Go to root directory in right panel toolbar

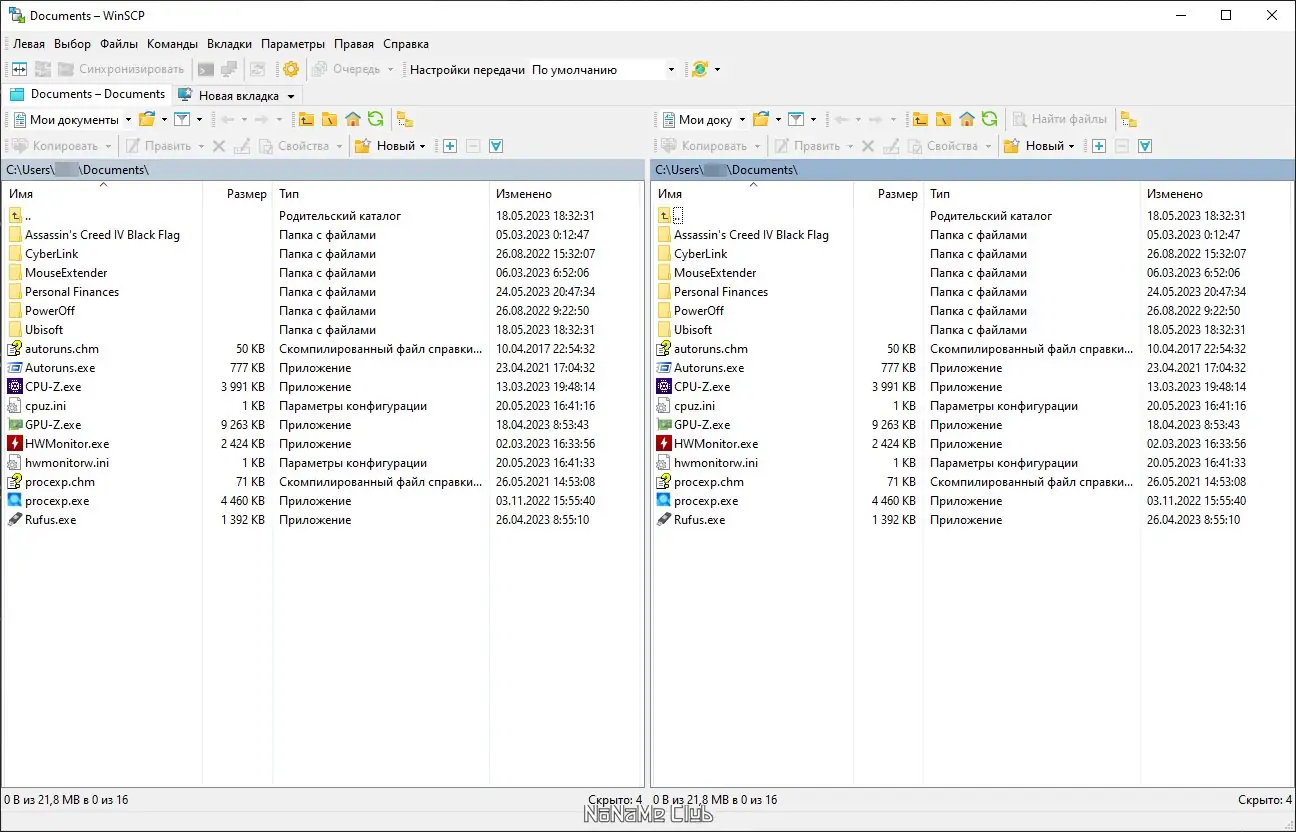tap(943, 119)
